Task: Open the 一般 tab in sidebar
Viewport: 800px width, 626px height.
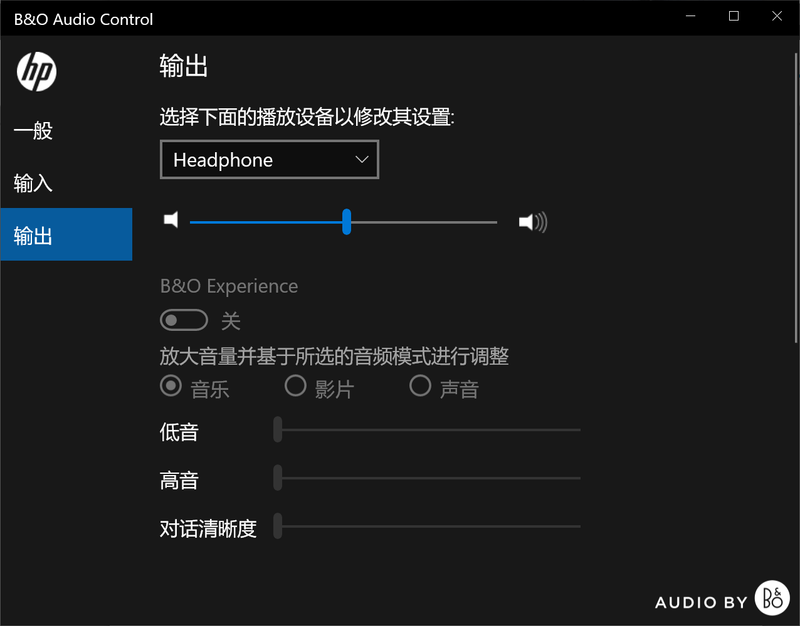Action: 33,130
